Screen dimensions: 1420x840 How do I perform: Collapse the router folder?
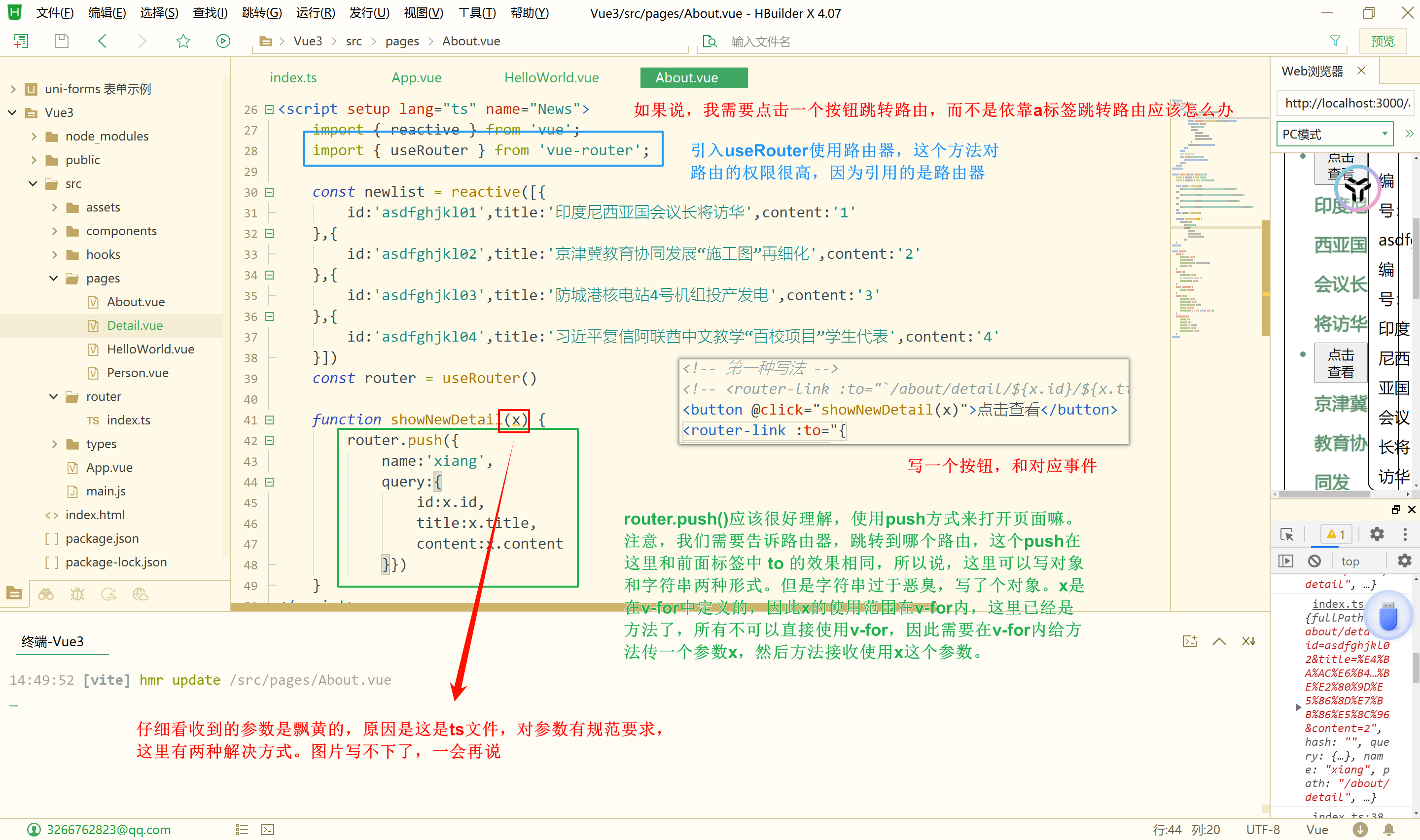pos(54,397)
